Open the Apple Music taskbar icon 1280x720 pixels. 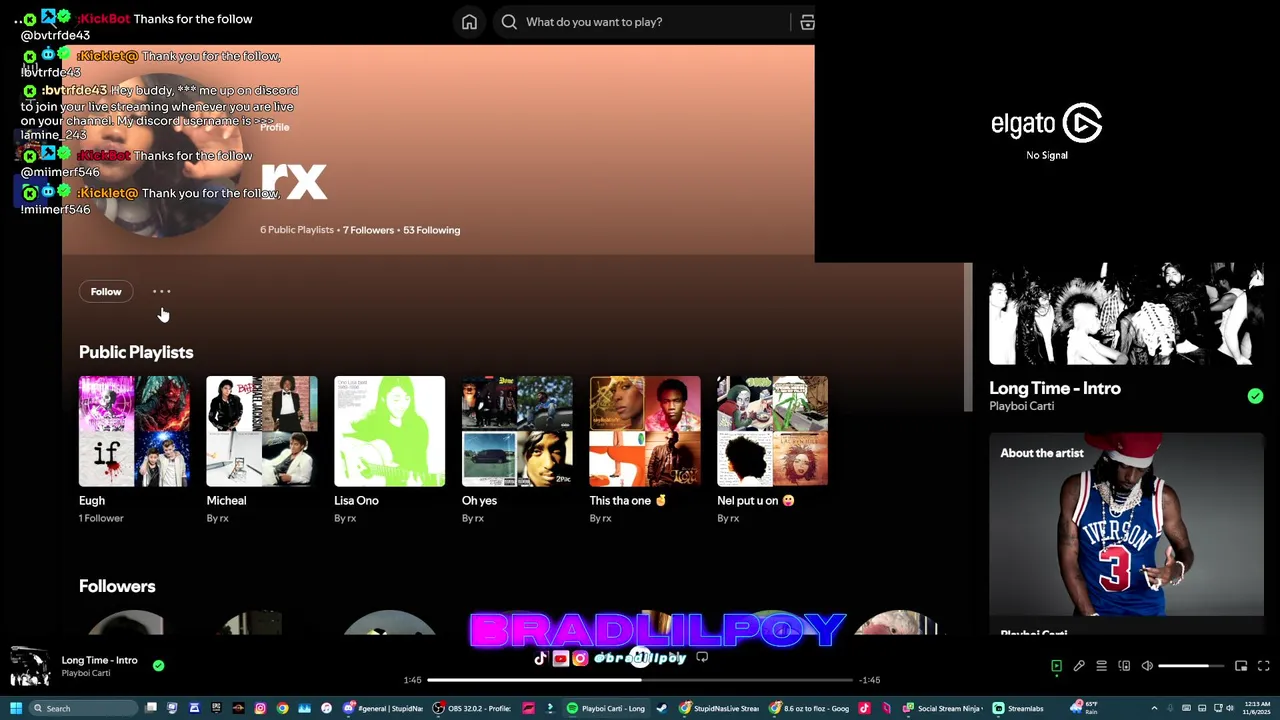[x=326, y=708]
